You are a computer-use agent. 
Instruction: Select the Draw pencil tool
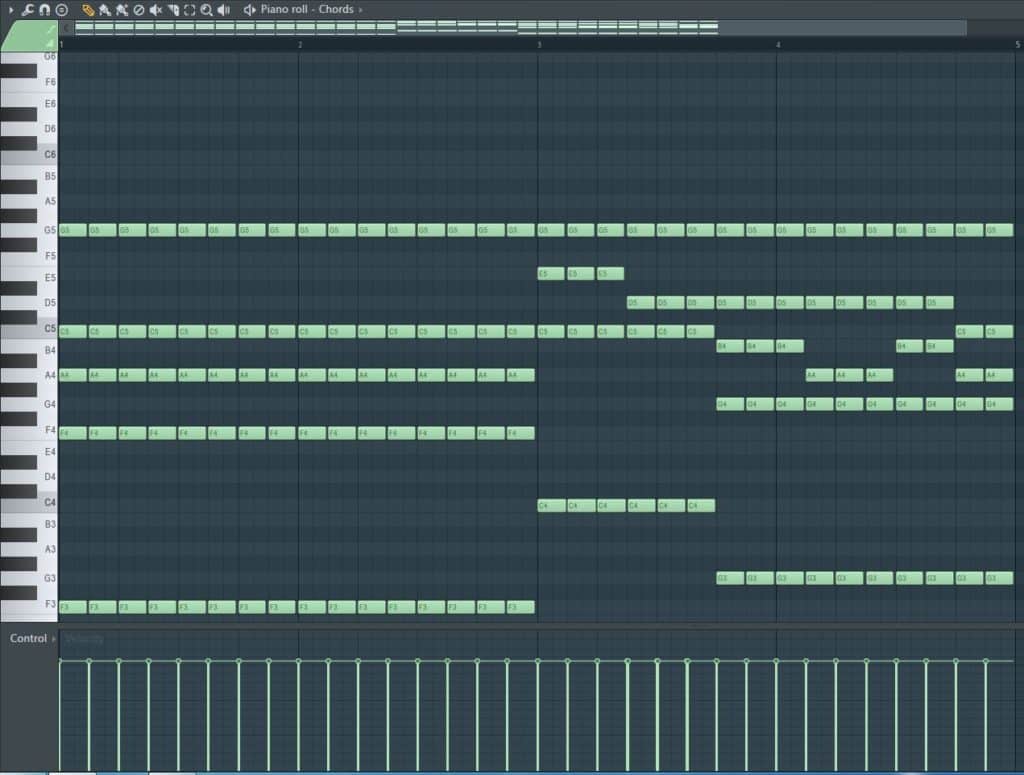(x=89, y=9)
